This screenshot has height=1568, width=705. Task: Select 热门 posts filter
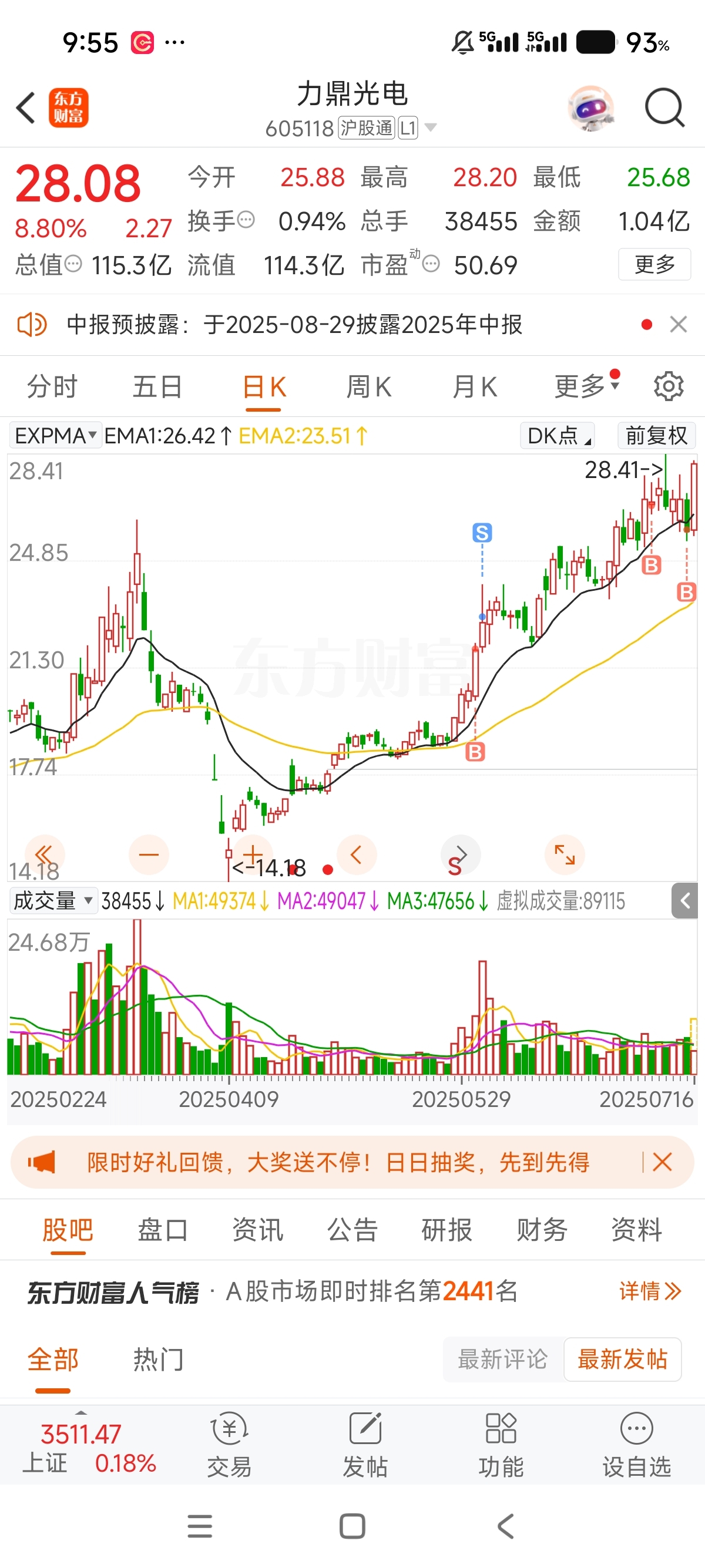[158, 1360]
